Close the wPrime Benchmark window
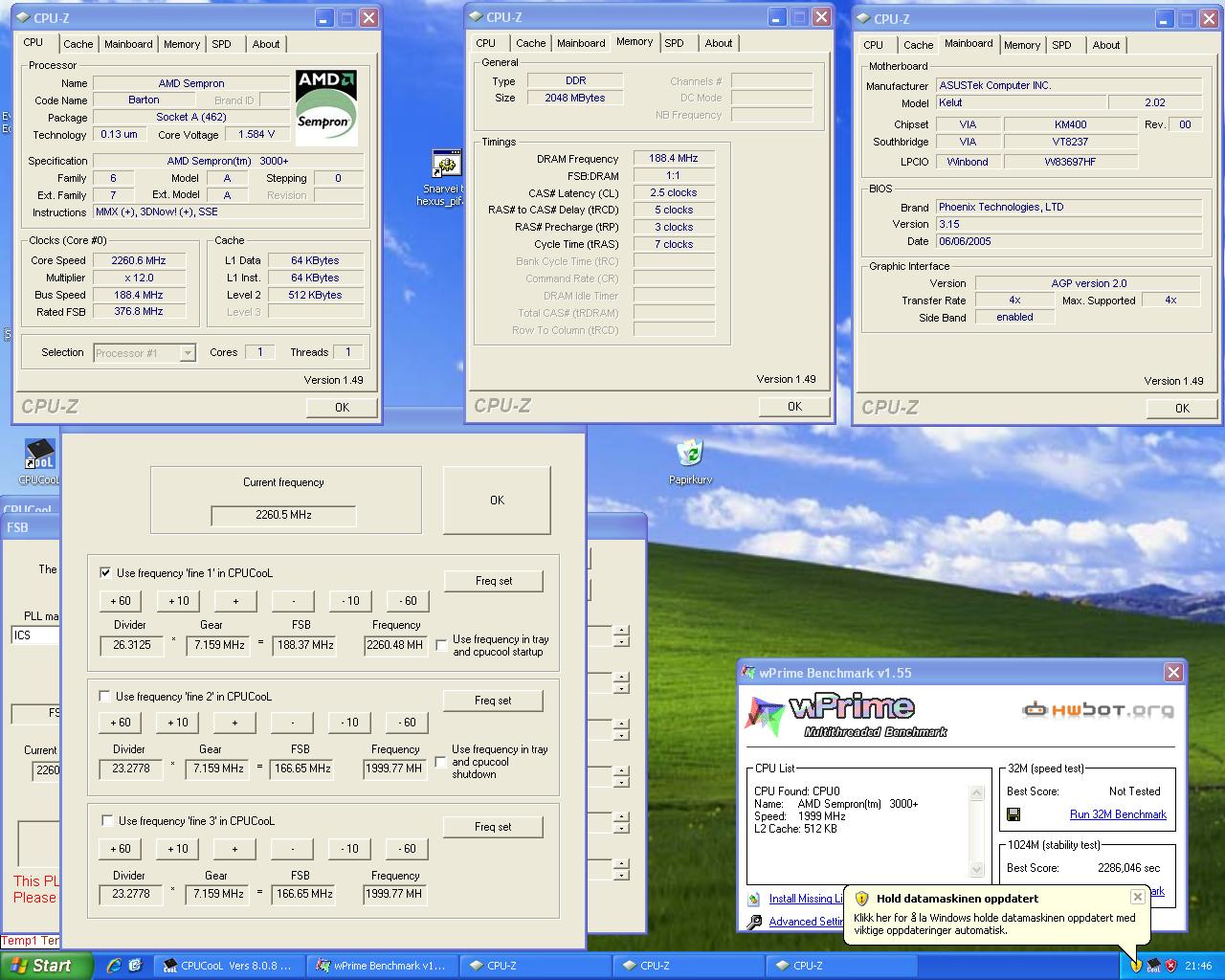This screenshot has height=980, width=1225. 1173,673
